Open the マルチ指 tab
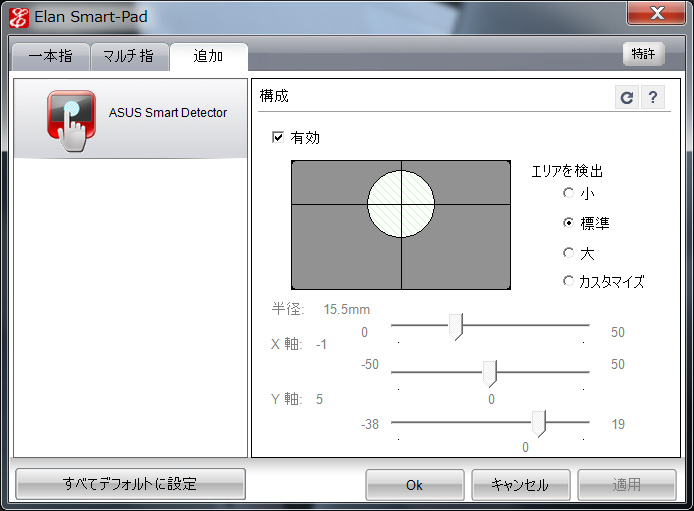This screenshot has width=694, height=511. coord(129,57)
